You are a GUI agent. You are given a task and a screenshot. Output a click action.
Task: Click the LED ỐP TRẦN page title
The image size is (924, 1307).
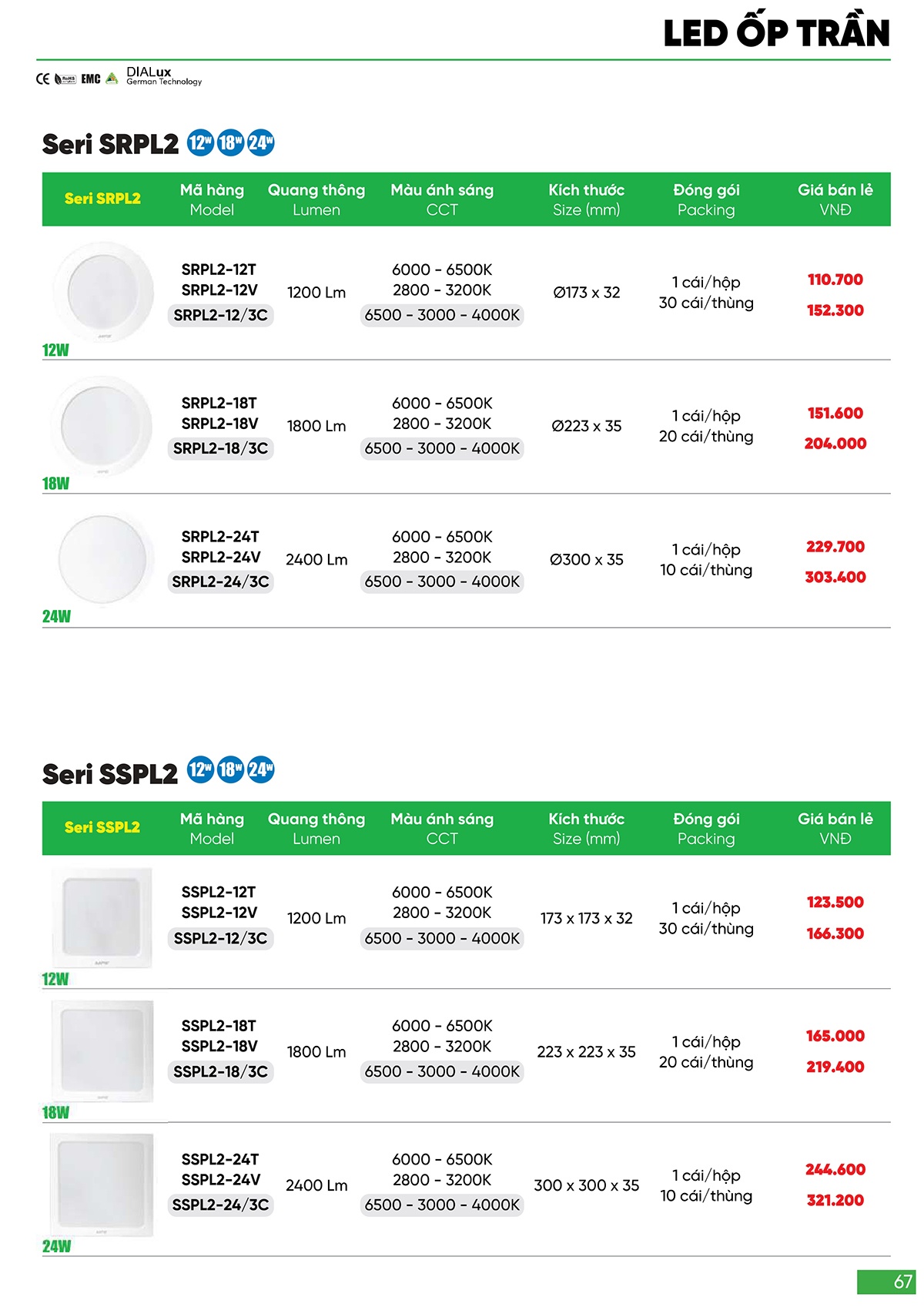776,33
